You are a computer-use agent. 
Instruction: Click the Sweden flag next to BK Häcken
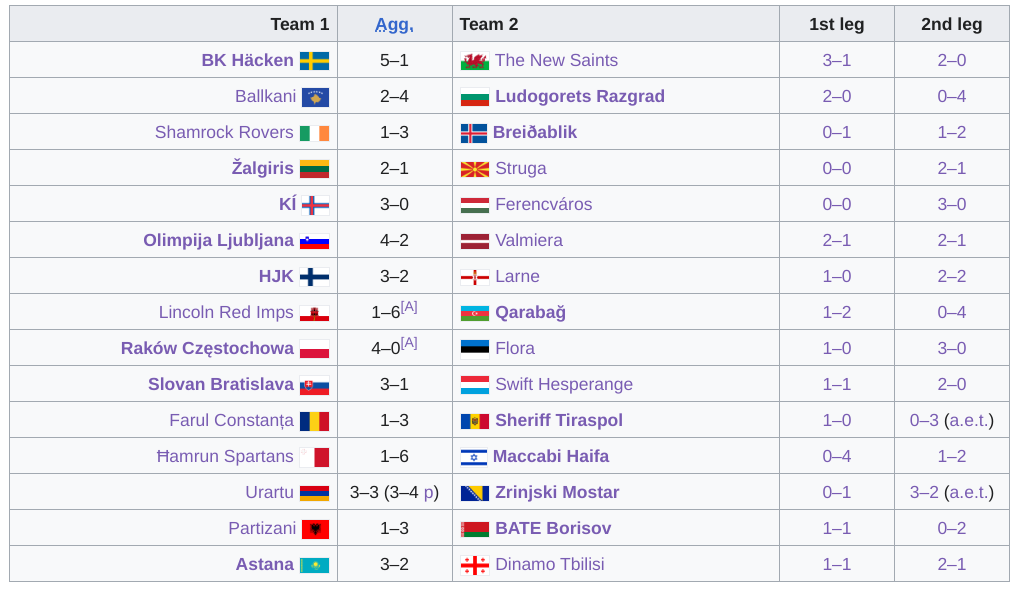[x=315, y=61]
